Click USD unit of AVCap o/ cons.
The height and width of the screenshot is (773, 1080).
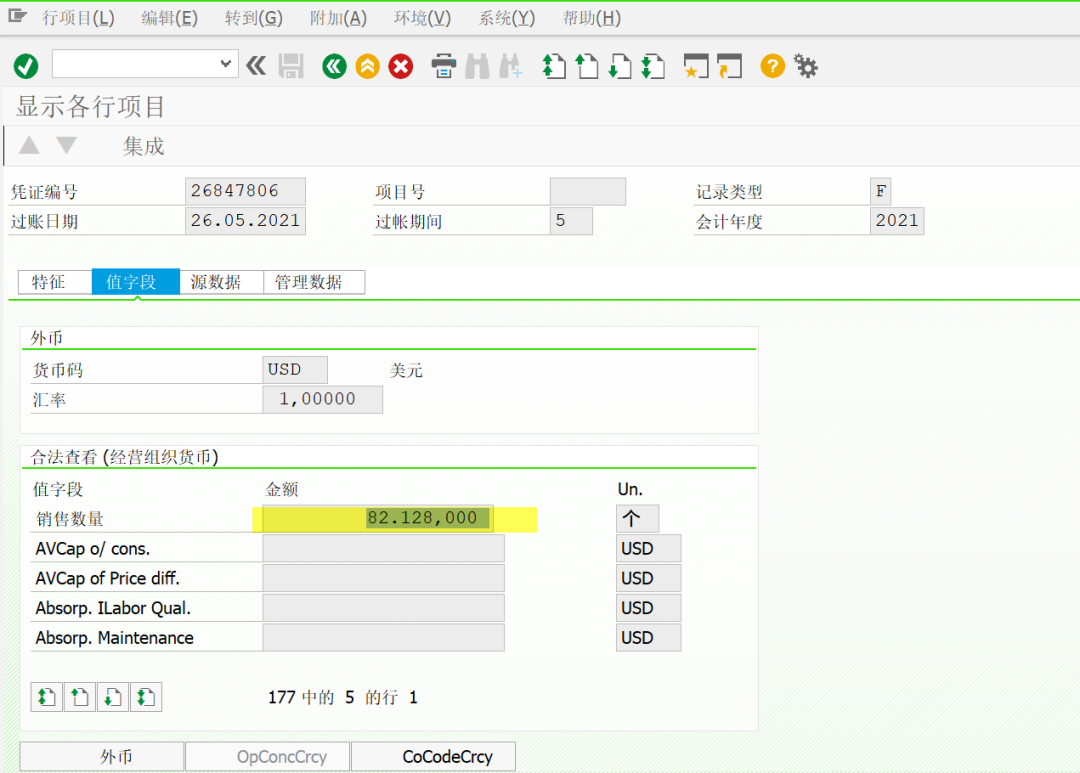point(648,548)
